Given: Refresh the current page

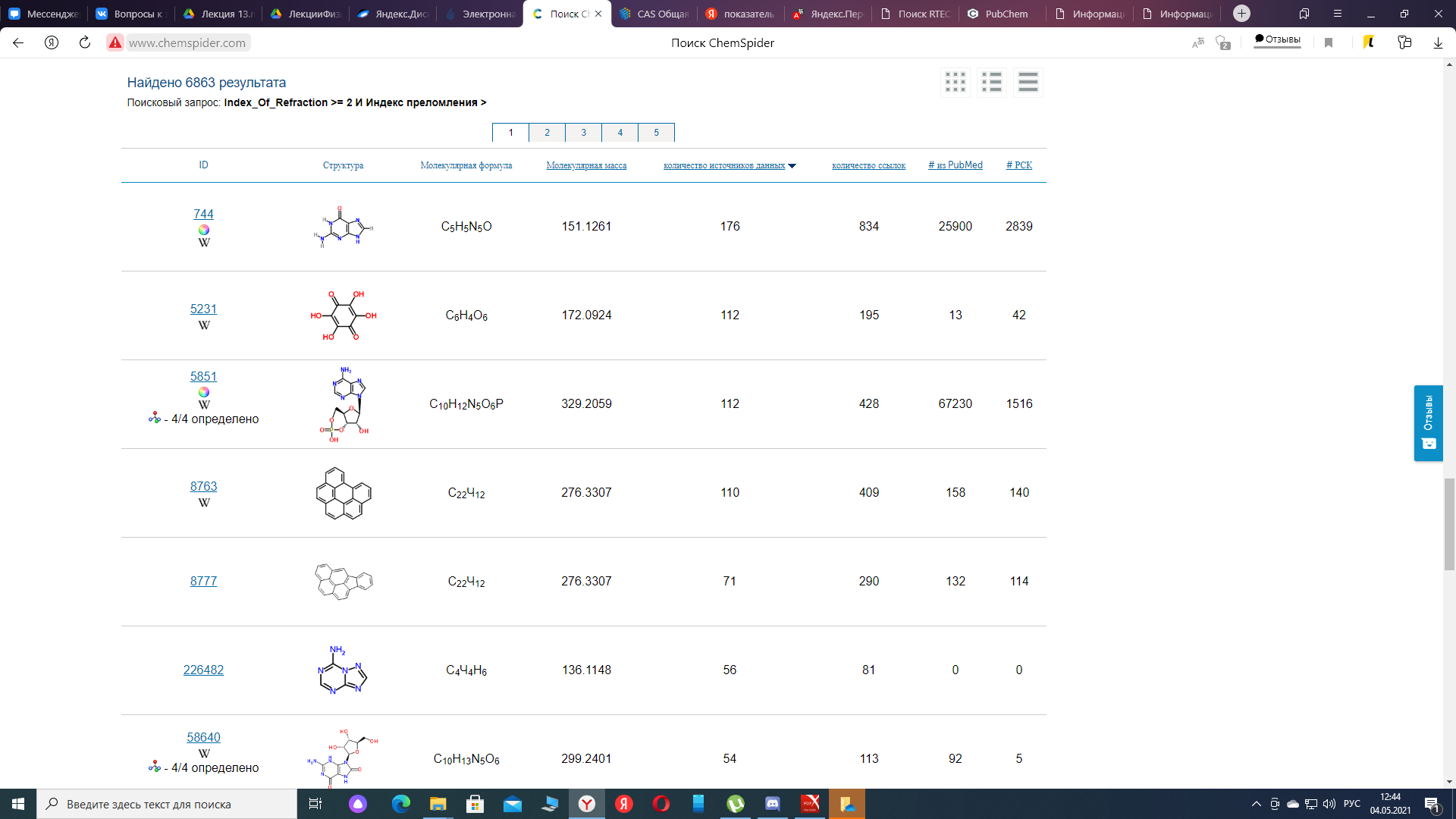Looking at the screenshot, I should point(85,42).
